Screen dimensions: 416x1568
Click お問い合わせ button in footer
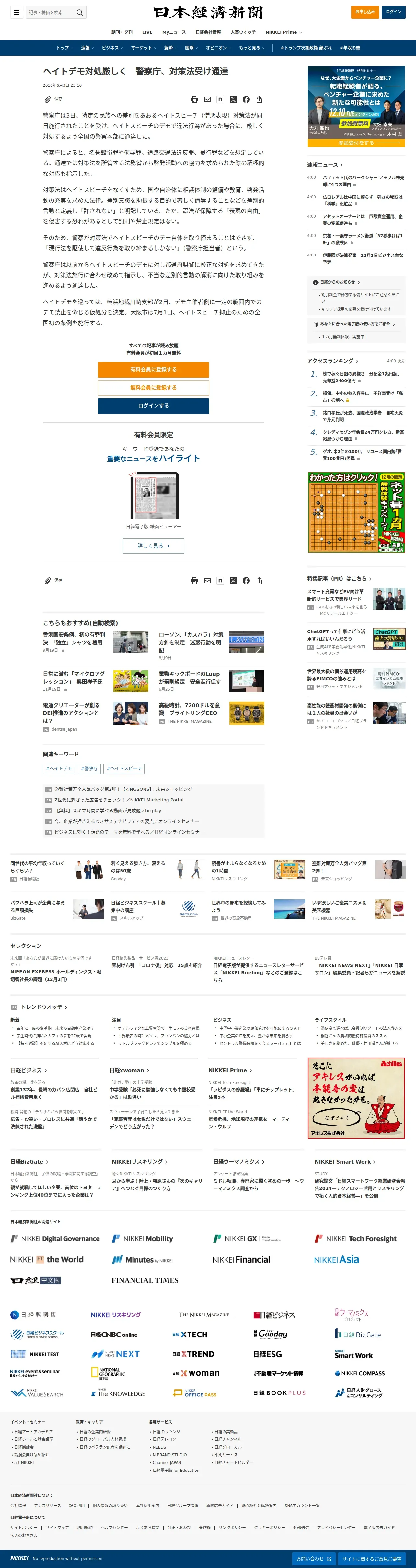click(x=313, y=1559)
